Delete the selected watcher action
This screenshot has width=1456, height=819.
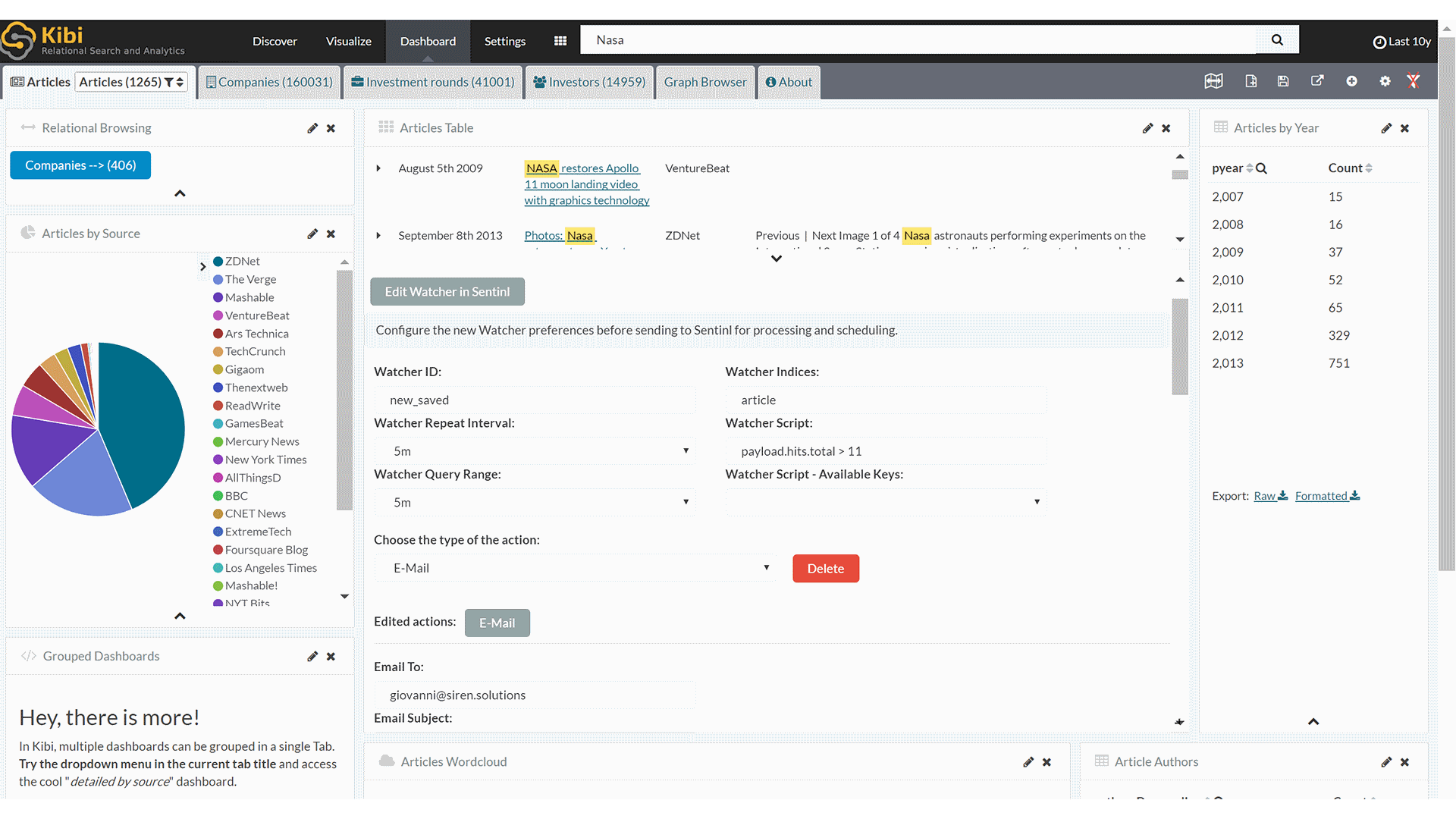(826, 569)
